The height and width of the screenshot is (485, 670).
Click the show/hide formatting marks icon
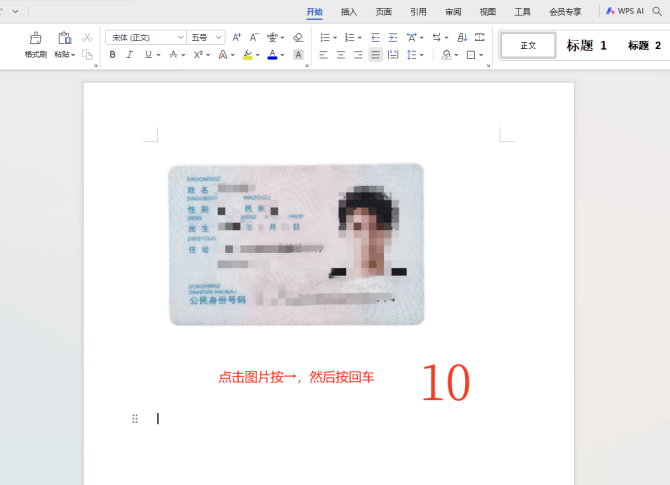(480, 38)
